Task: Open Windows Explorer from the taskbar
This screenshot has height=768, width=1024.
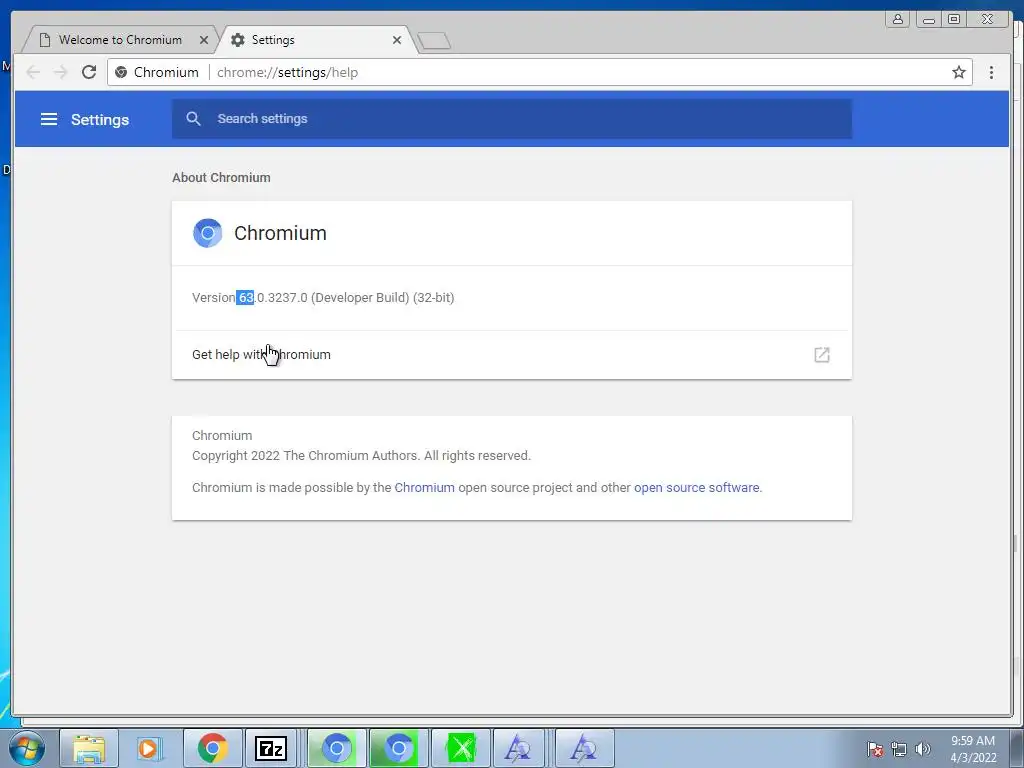Action: 89,748
